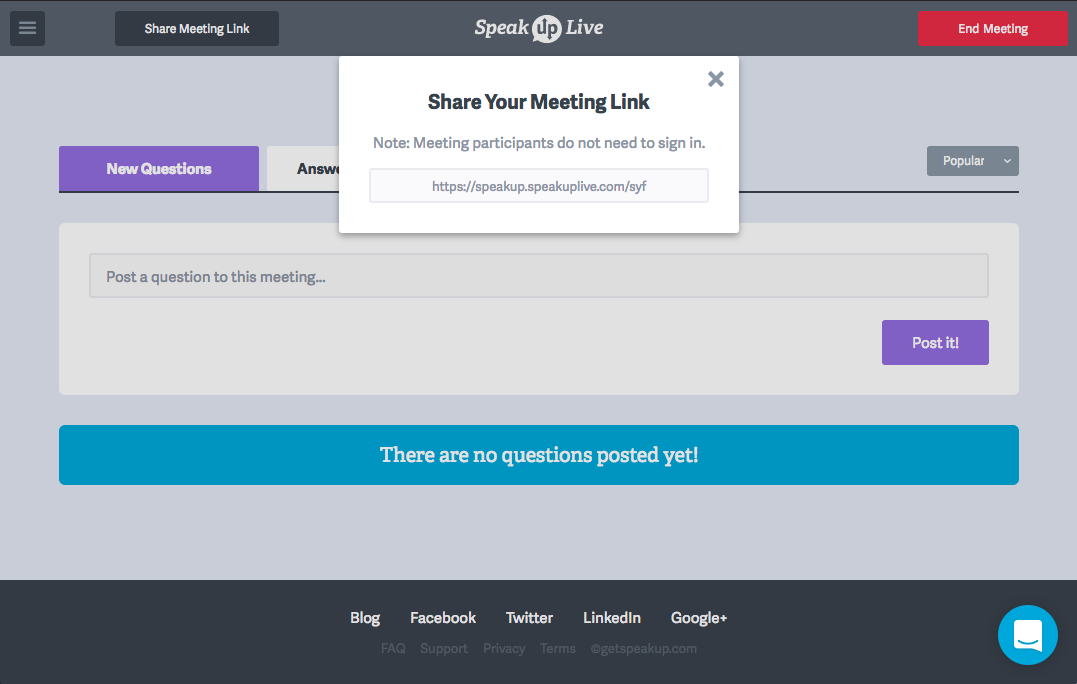The height and width of the screenshot is (684, 1077).
Task: Click the 'There are no questions posted yet!' banner
Action: point(538,455)
